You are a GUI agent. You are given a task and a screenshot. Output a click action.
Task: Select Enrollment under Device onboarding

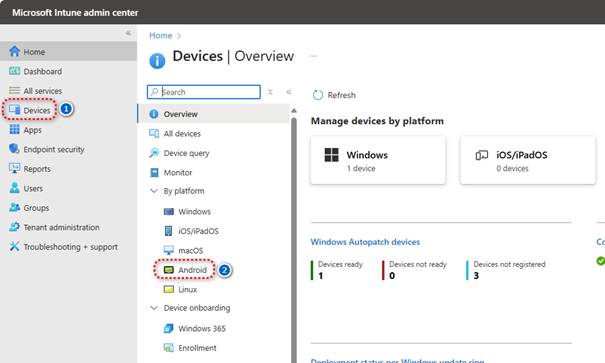pyautogui.click(x=213, y=348)
